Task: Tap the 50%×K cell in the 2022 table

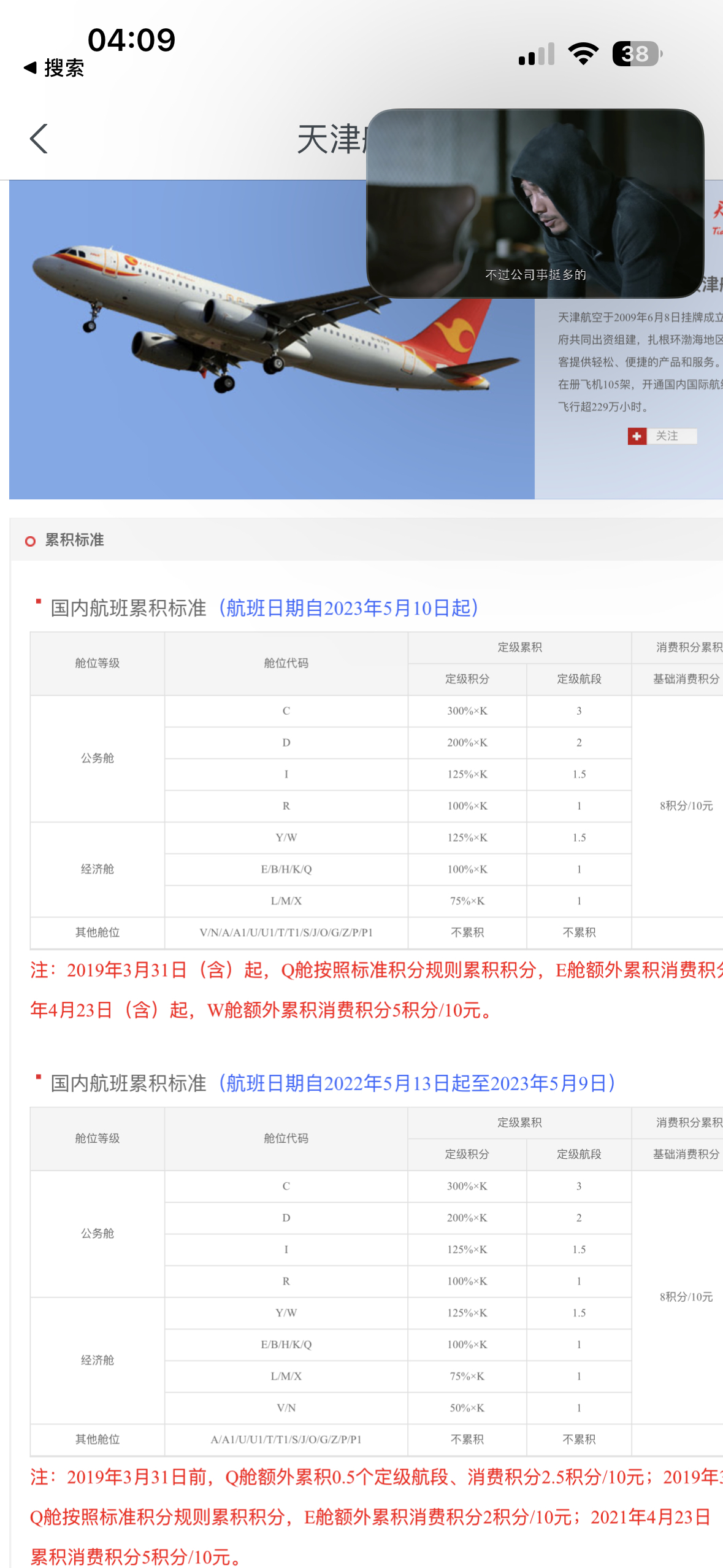Action: (467, 1408)
